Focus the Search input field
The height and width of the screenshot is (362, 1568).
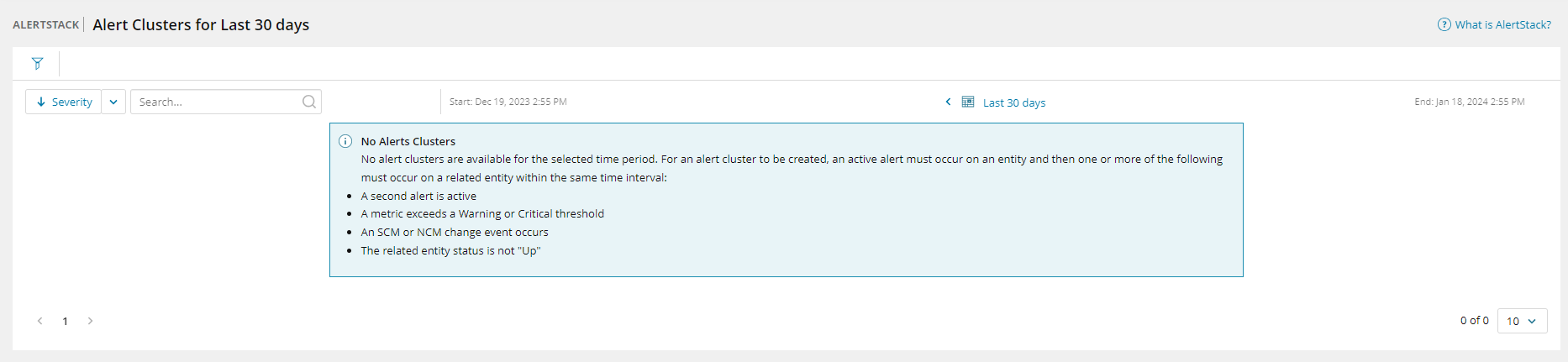[217, 102]
